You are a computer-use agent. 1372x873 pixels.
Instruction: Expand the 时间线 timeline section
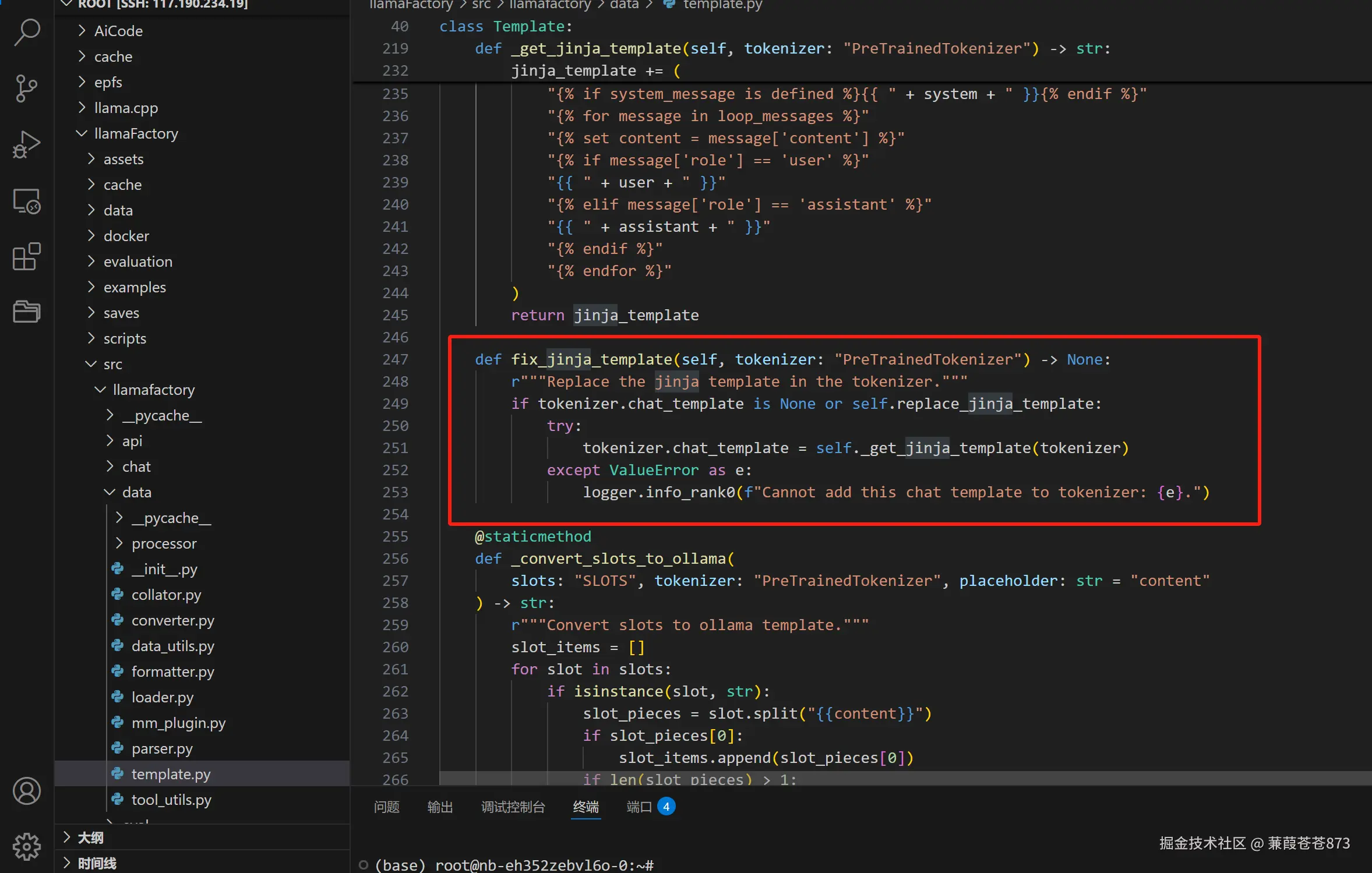click(x=97, y=863)
